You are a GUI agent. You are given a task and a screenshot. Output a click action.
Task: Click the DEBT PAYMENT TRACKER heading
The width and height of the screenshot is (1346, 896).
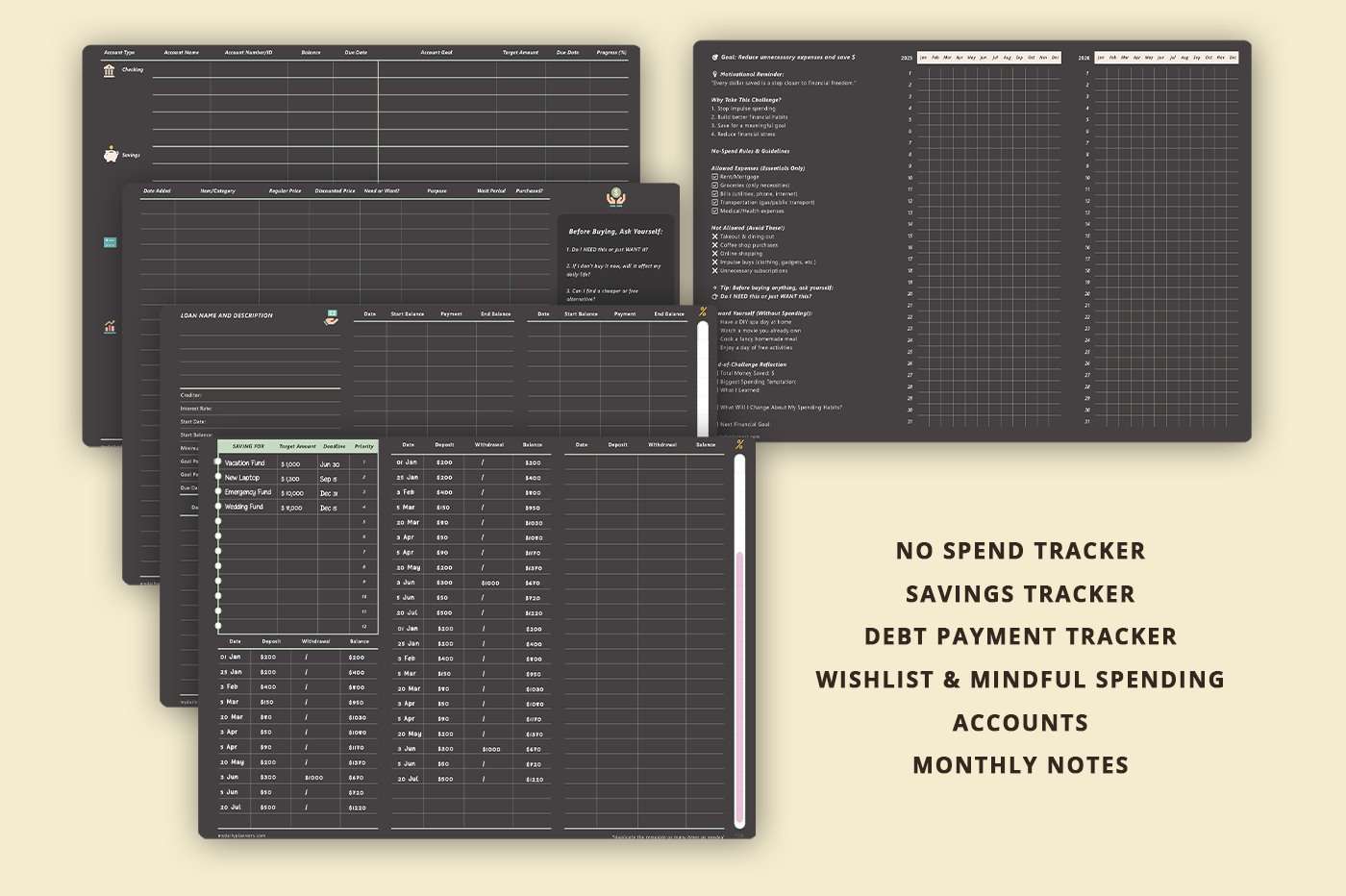coord(1020,636)
